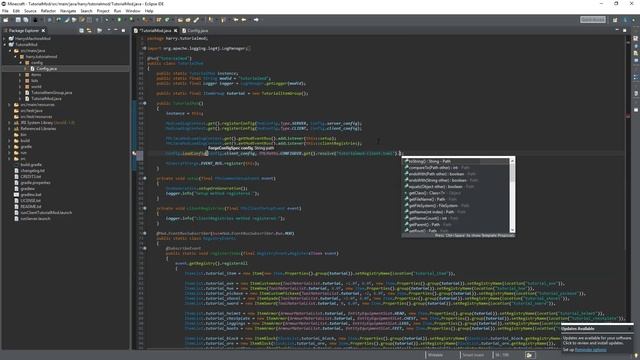640x360 pixels.
Task: Open the Navigate menu
Action: tap(68, 11)
